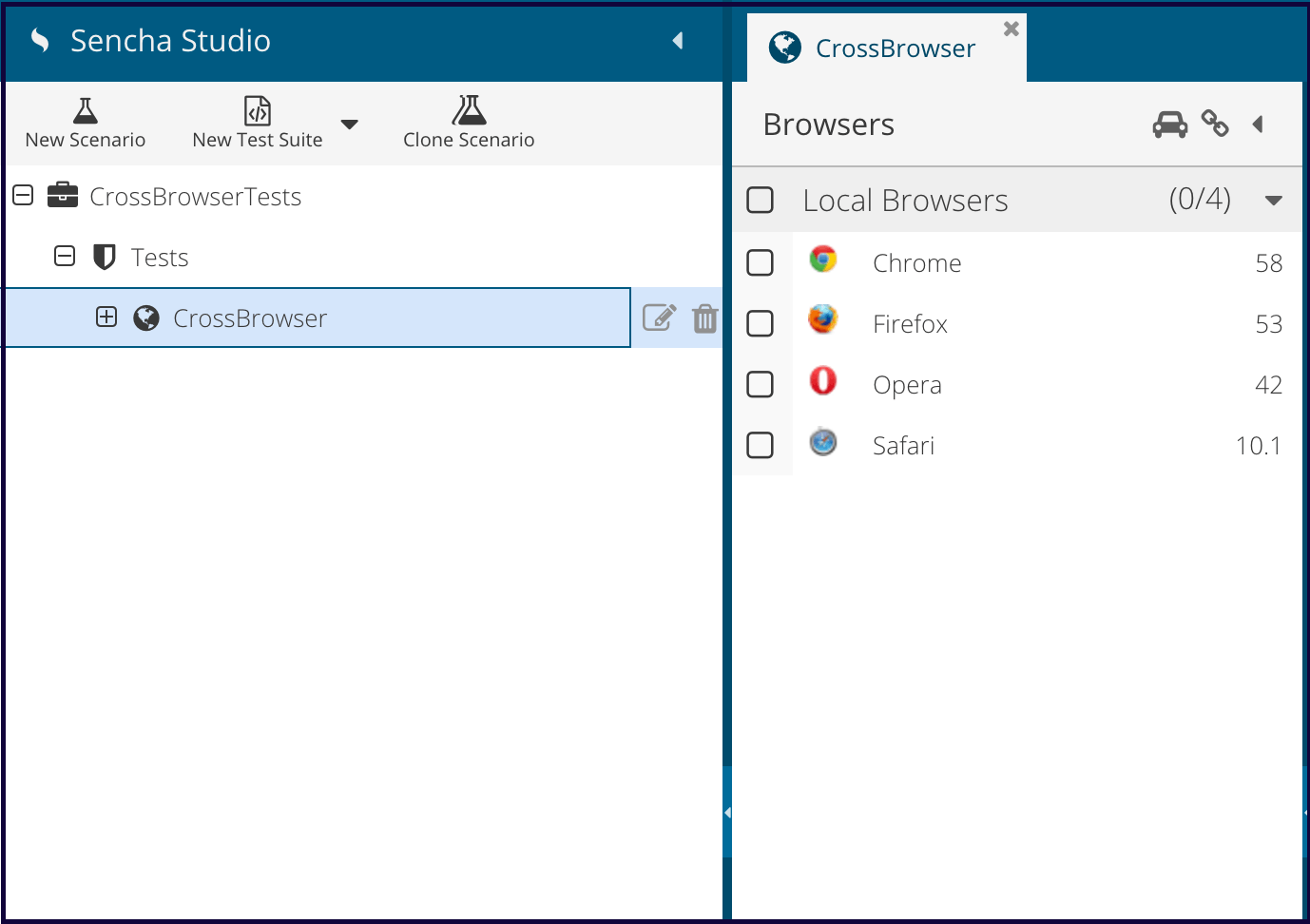Click the splitter collapse handle between panels
1310x924 pixels.
tap(727, 813)
